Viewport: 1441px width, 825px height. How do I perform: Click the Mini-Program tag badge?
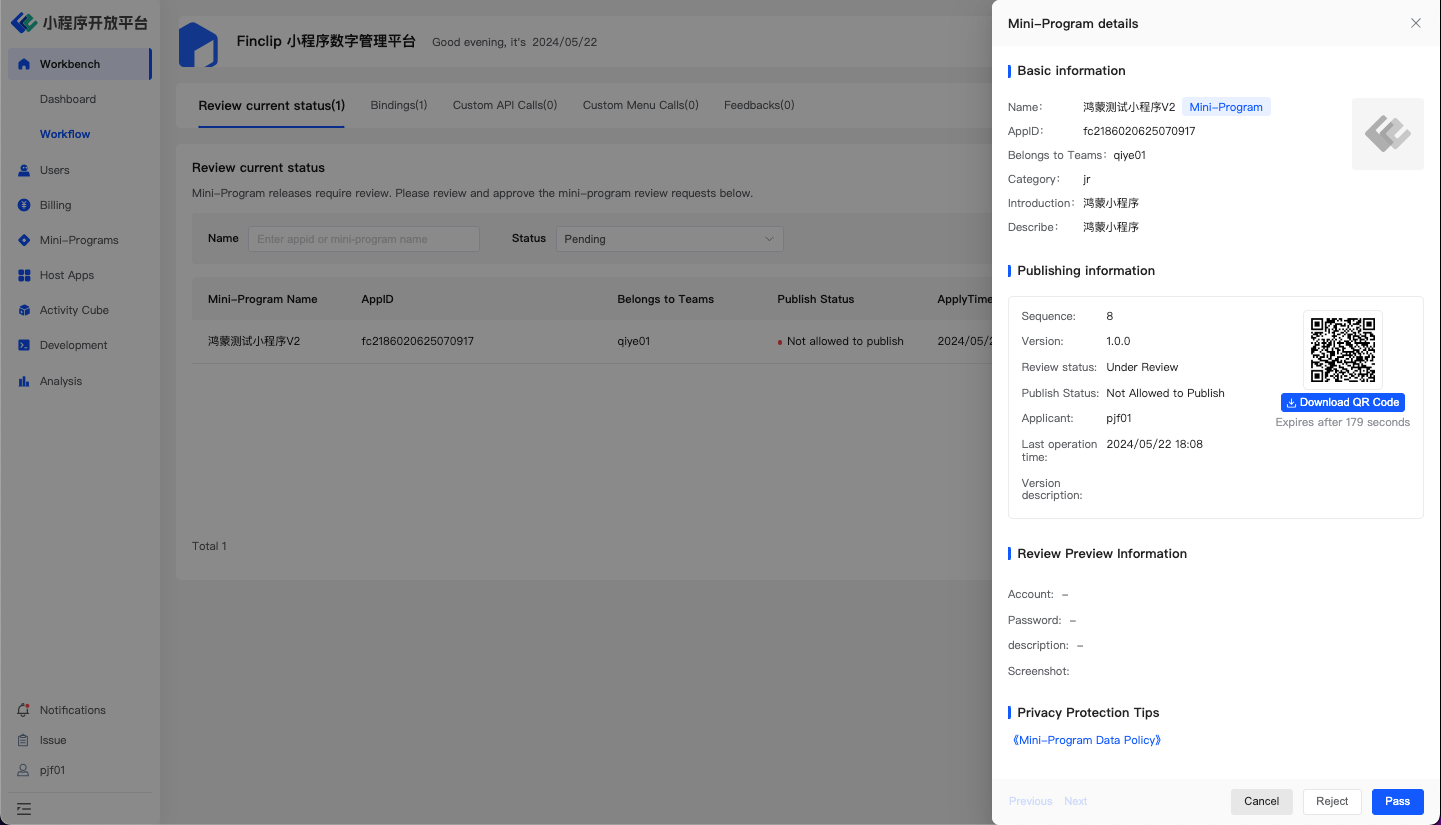[x=1226, y=107]
